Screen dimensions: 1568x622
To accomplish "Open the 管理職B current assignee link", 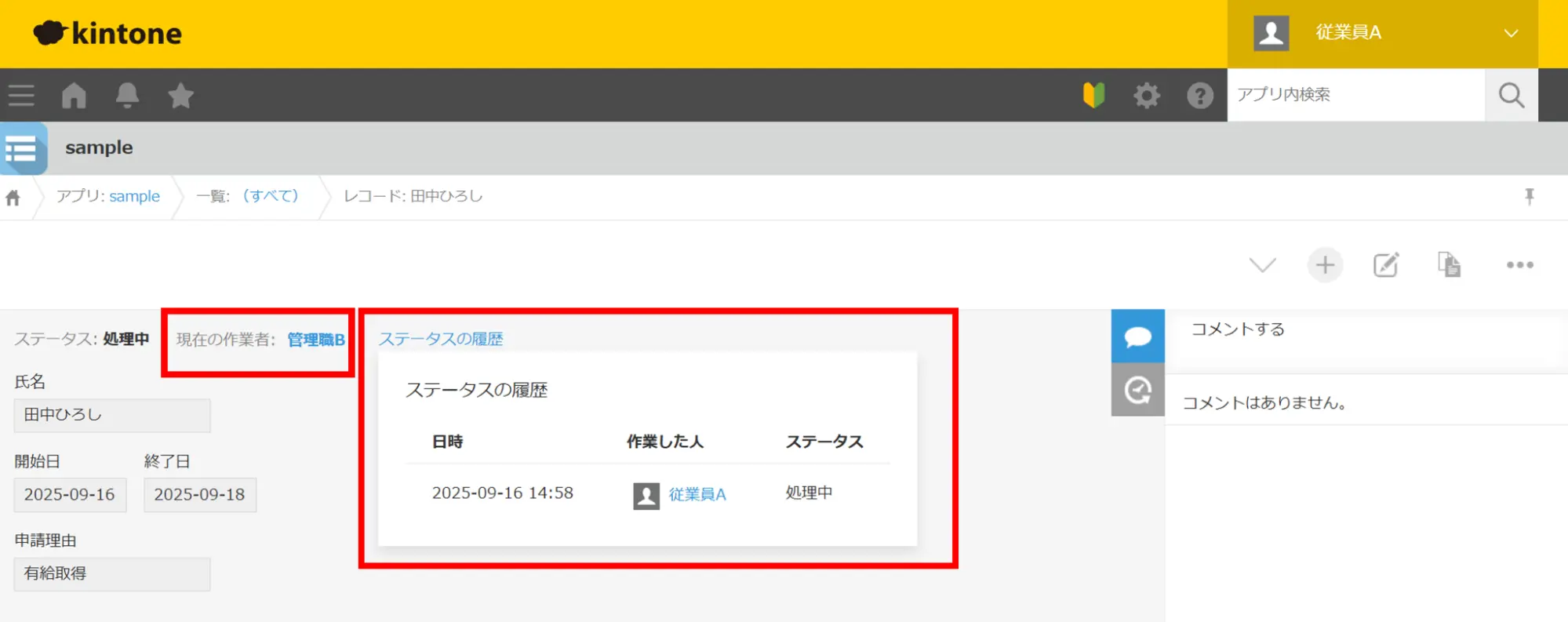I will pos(315,340).
